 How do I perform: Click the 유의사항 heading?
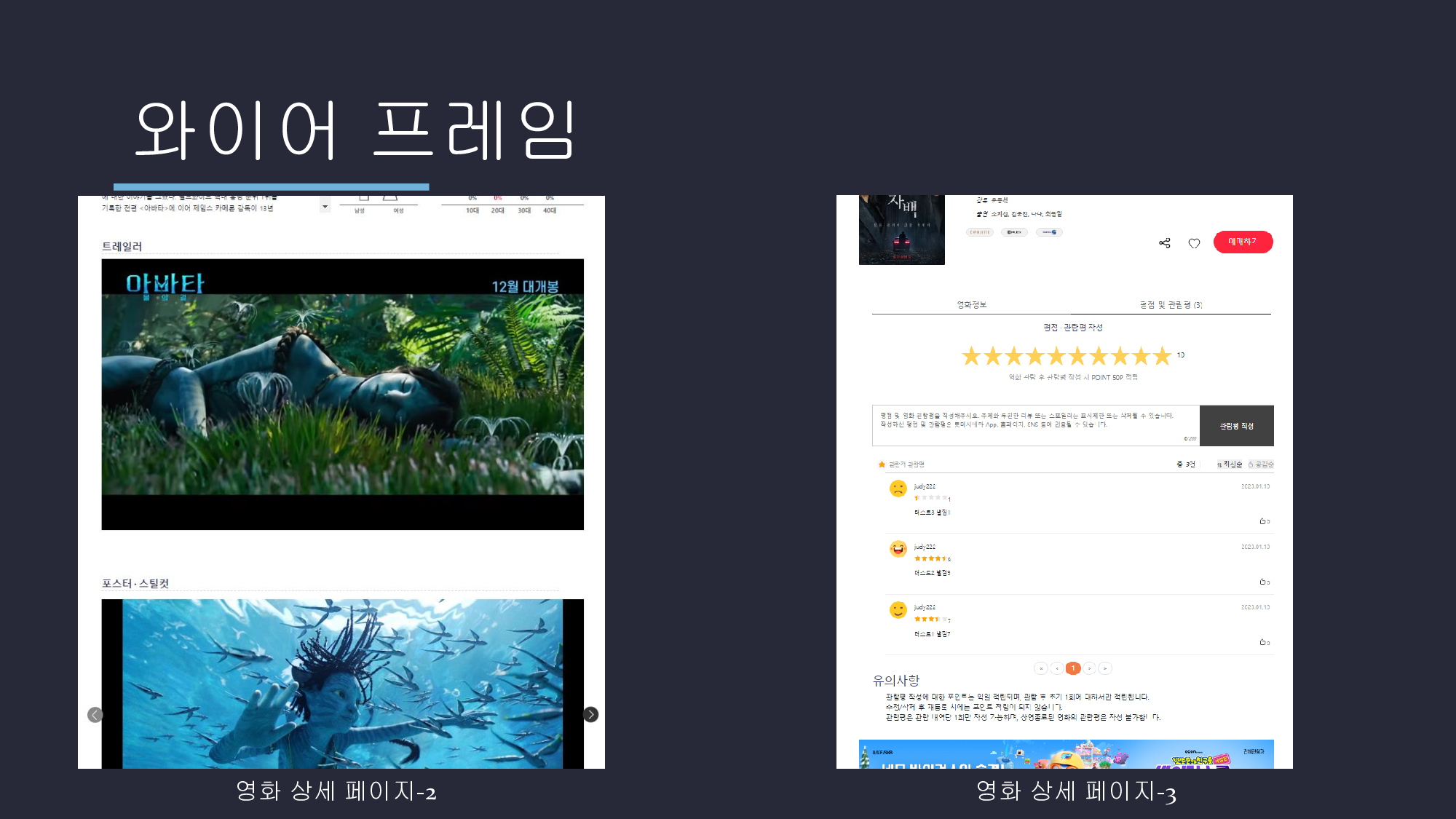click(x=896, y=681)
